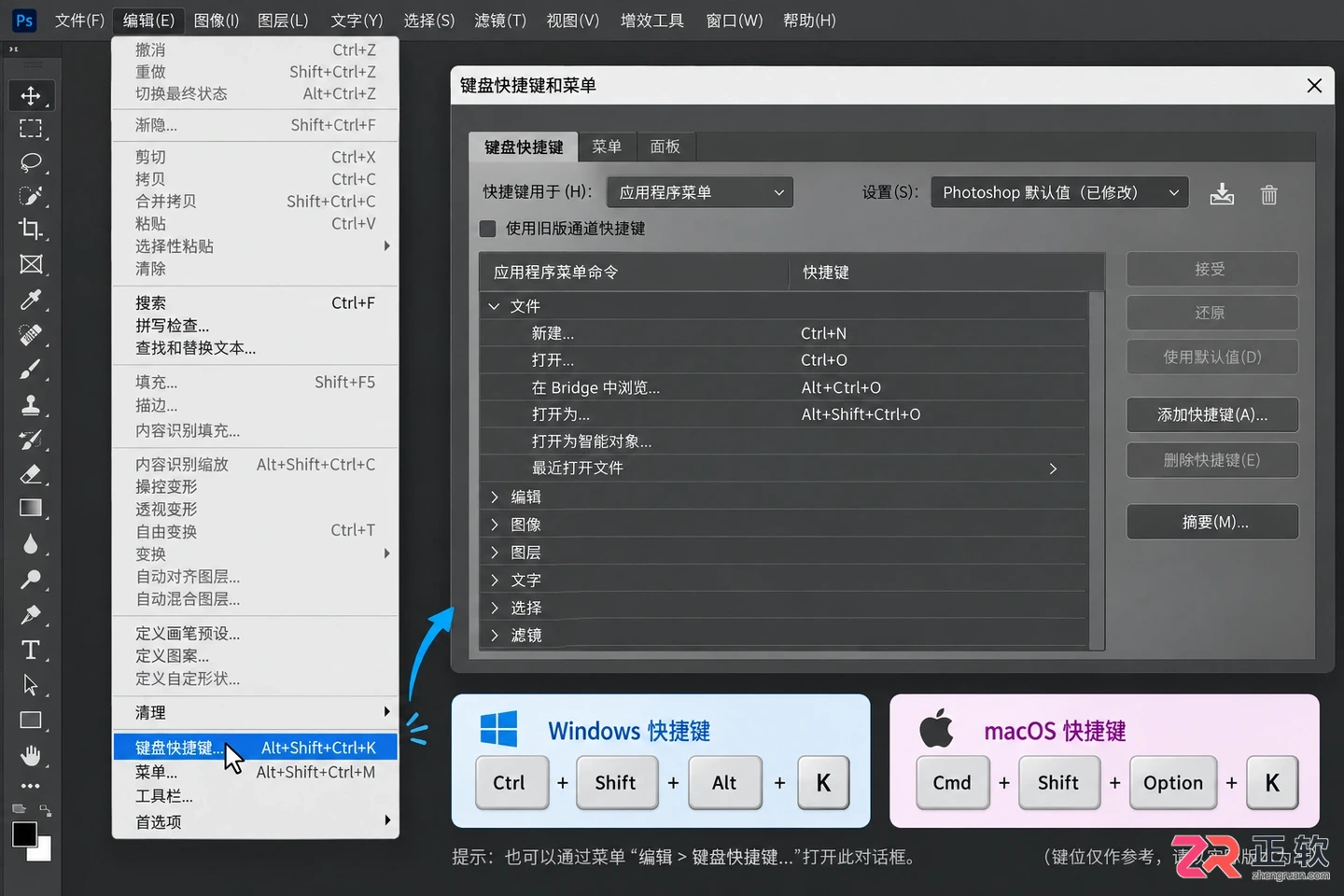
Task: Switch to the 菜单 tab
Action: click(x=607, y=147)
